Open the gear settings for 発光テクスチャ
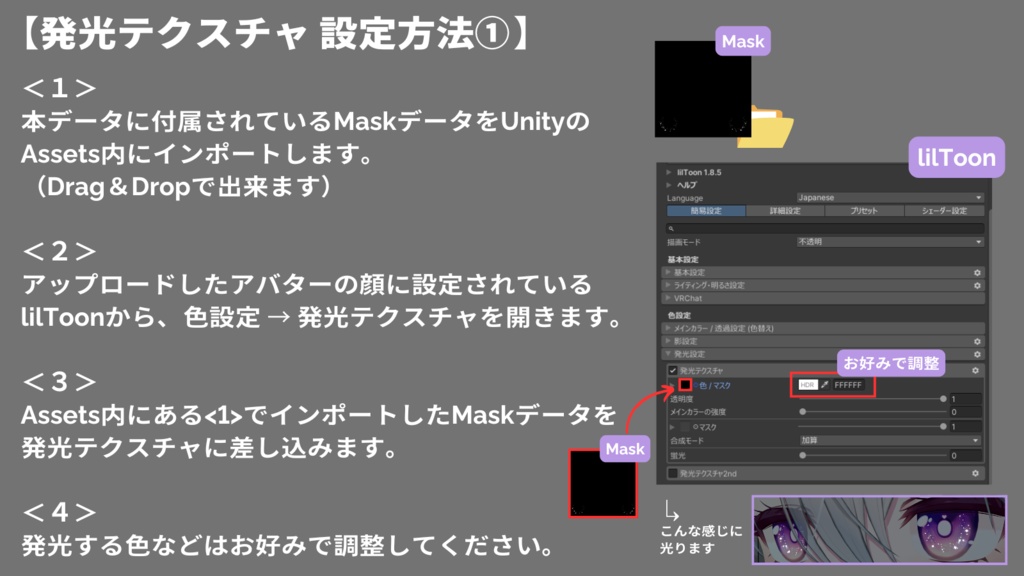Viewport: 1024px width, 576px height. tap(977, 369)
